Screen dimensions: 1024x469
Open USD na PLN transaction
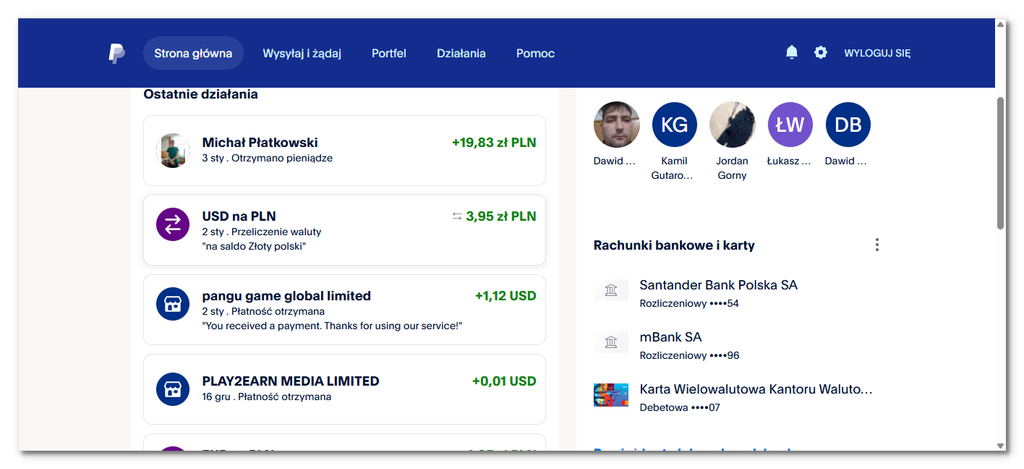344,230
